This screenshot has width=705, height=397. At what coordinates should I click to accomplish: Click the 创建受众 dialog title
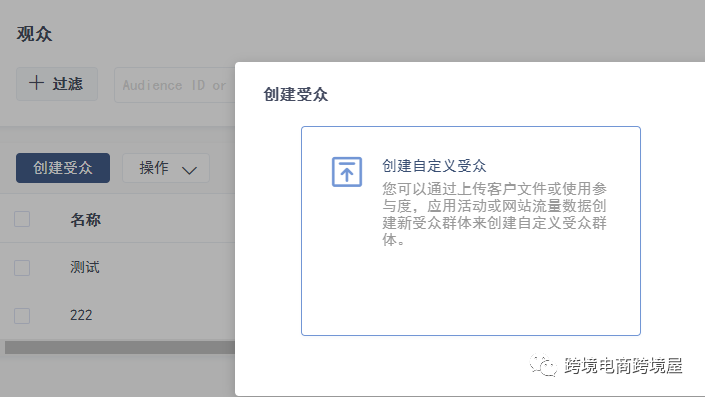point(295,94)
